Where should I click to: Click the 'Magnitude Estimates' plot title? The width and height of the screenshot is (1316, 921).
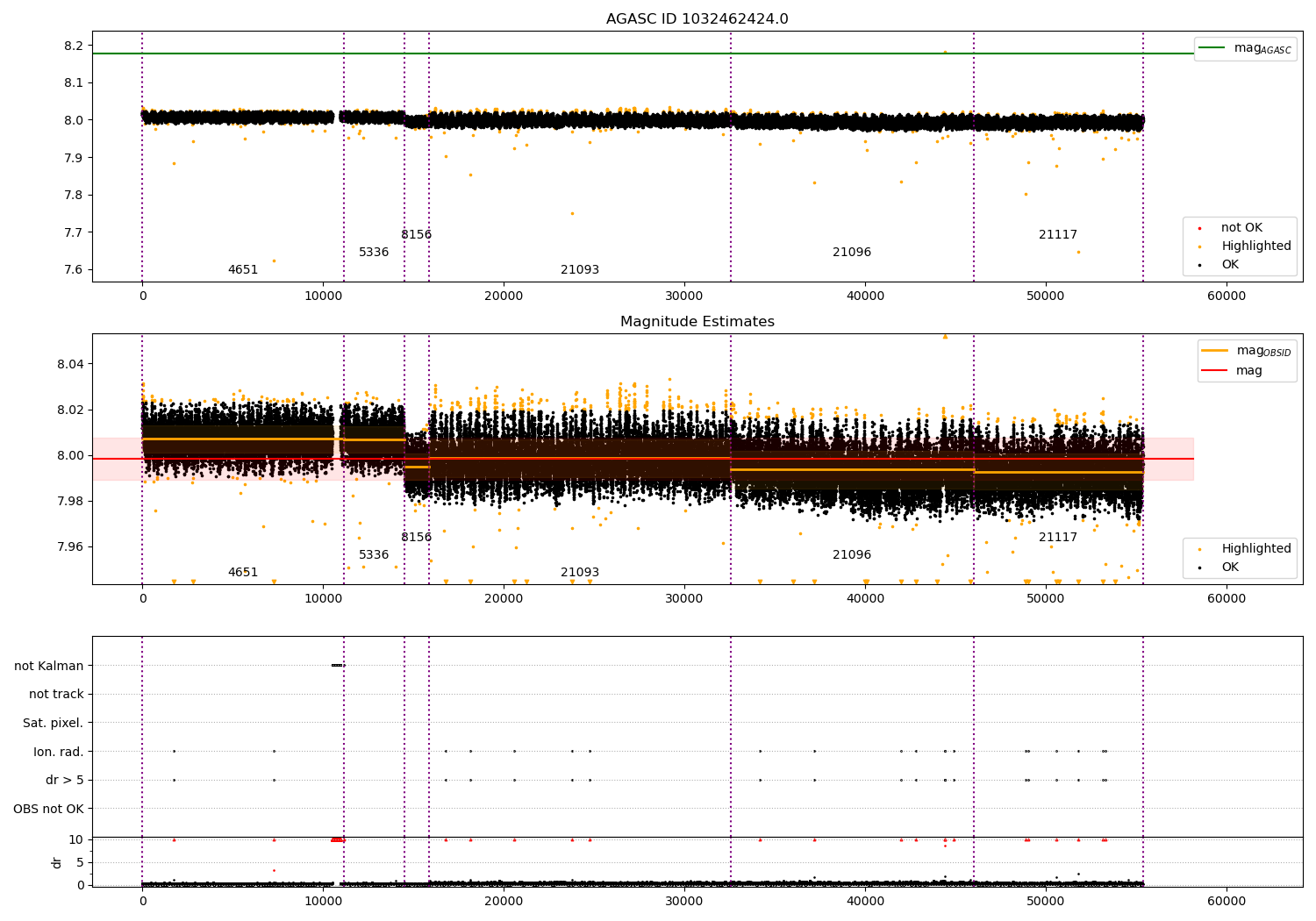[697, 322]
